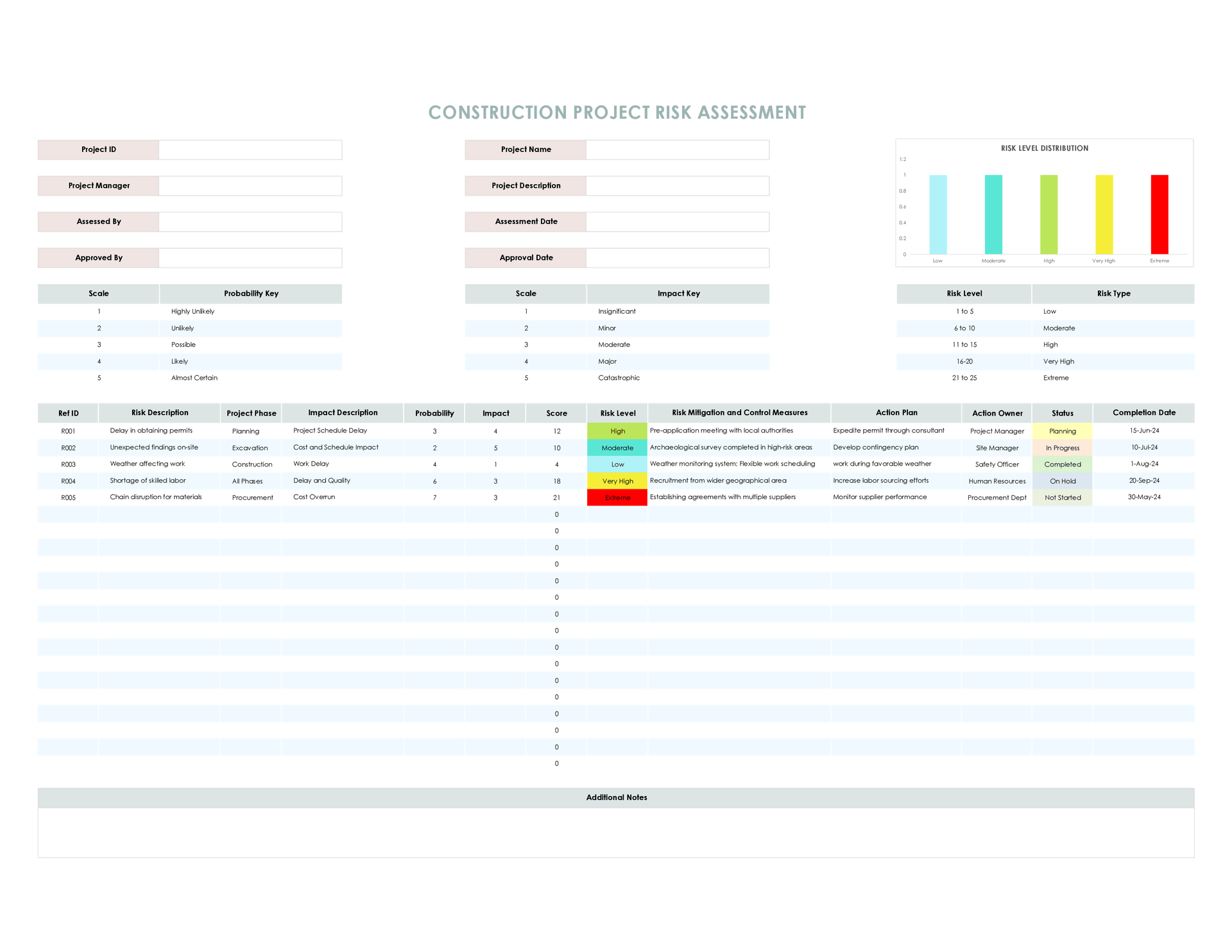This screenshot has width=1232, height=952.
Task: Select the Low risk cyan cell
Action: (x=617, y=464)
